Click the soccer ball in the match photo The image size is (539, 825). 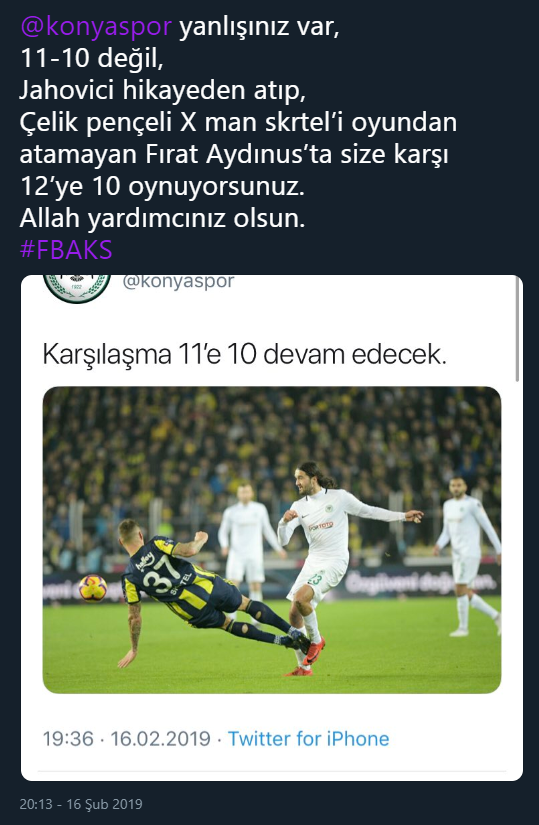point(93,588)
